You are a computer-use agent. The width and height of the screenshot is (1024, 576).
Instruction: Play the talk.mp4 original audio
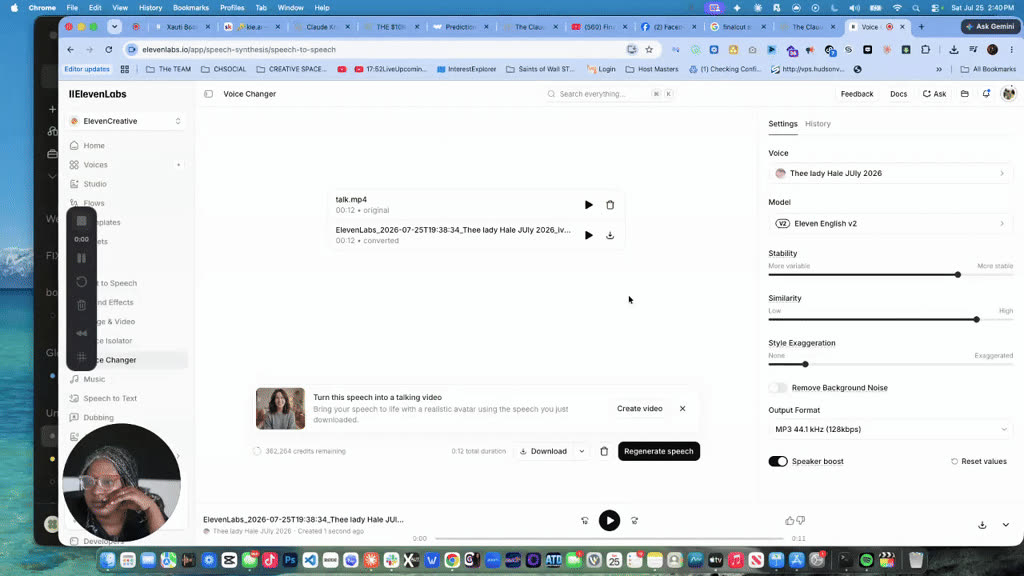(x=588, y=204)
